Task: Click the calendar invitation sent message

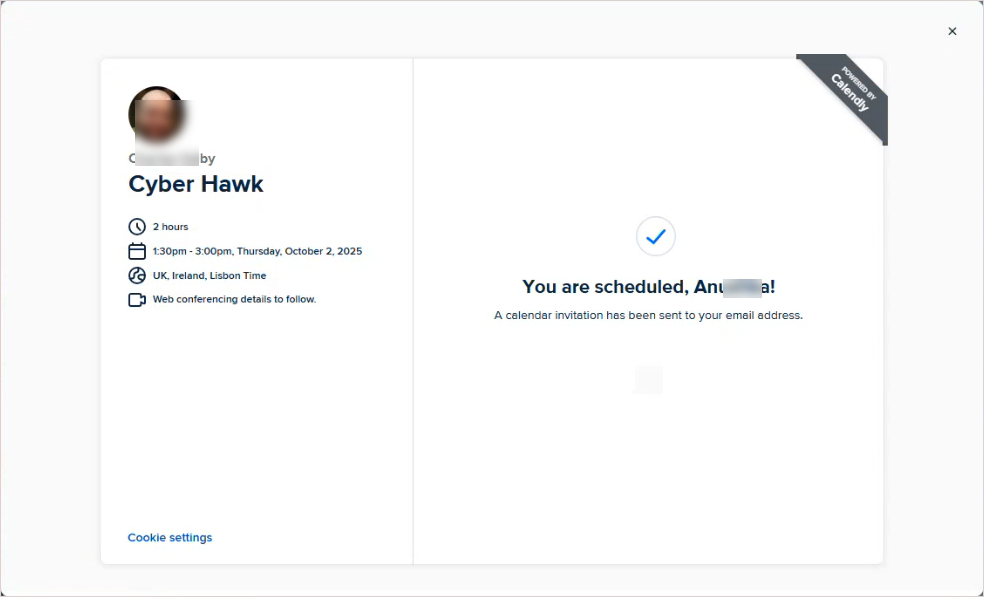Action: click(648, 315)
